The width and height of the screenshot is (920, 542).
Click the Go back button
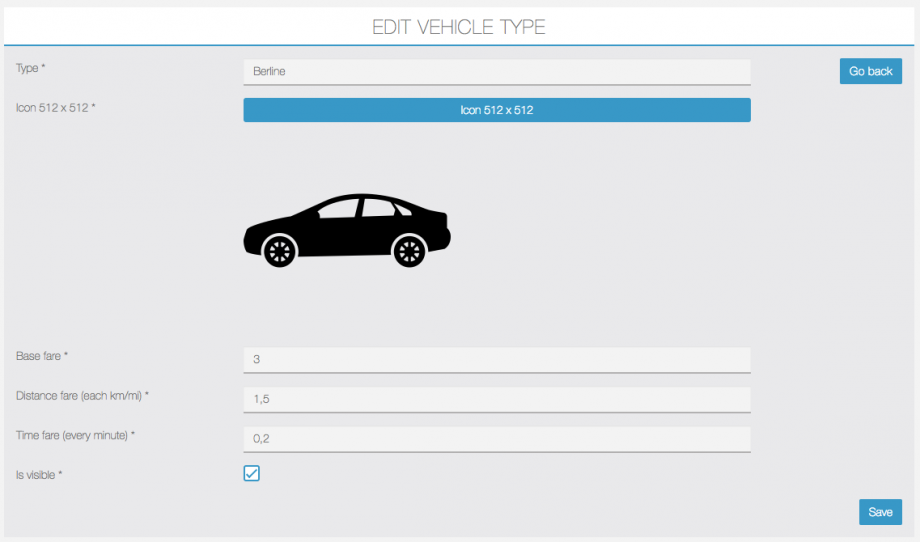(x=870, y=71)
